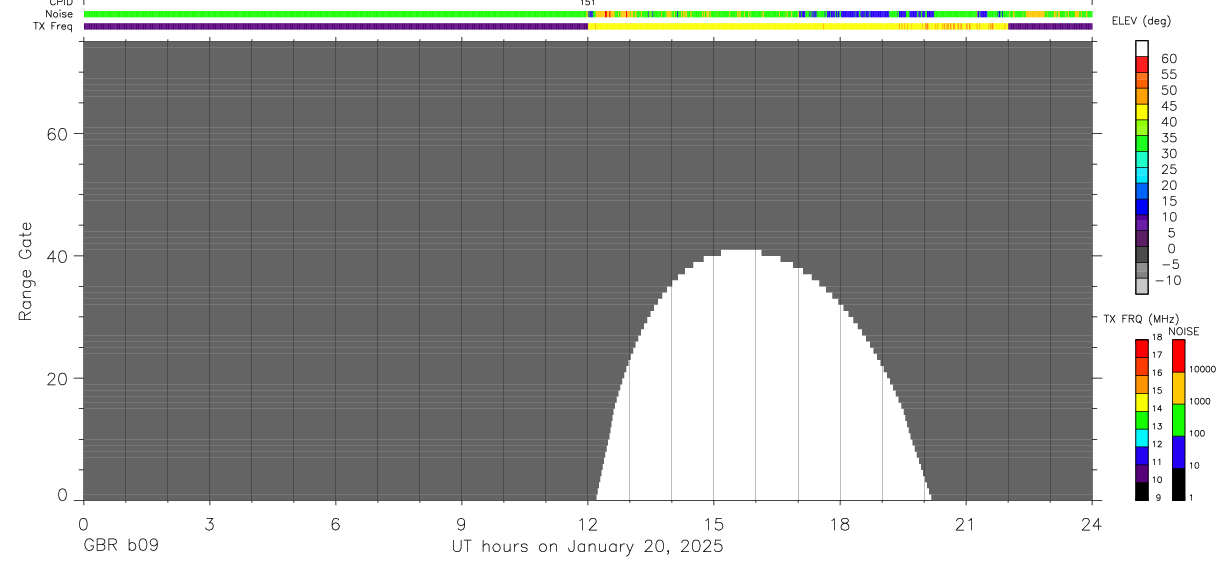Click the Noise color strip above the plot

(x=588, y=14)
